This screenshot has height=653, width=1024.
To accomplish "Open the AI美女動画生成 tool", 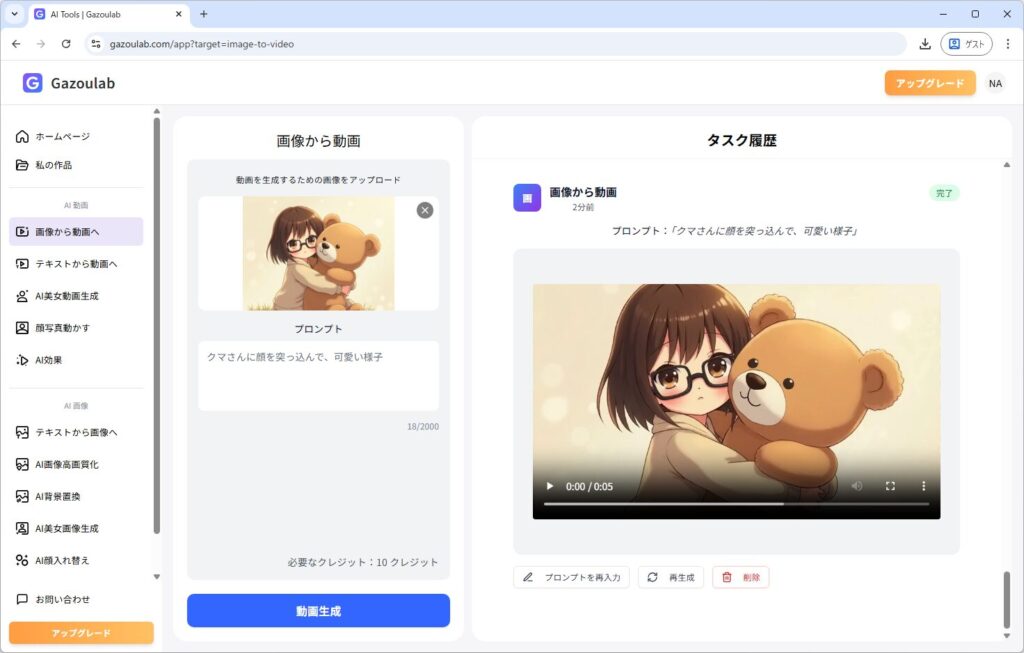I will tap(67, 296).
